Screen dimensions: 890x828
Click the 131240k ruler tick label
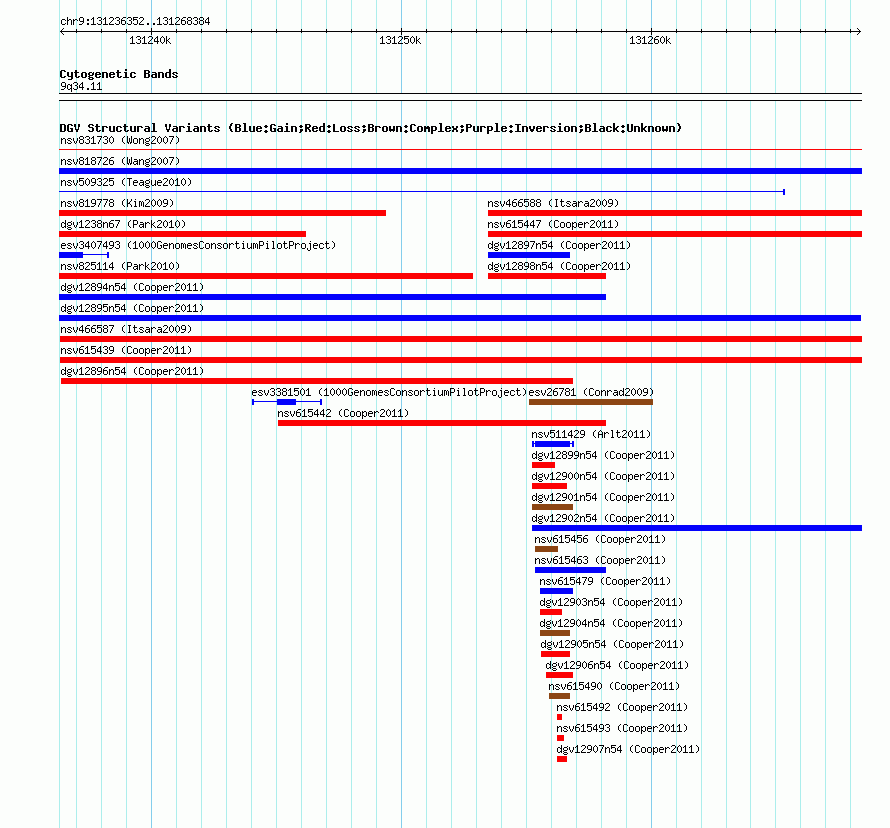150,40
